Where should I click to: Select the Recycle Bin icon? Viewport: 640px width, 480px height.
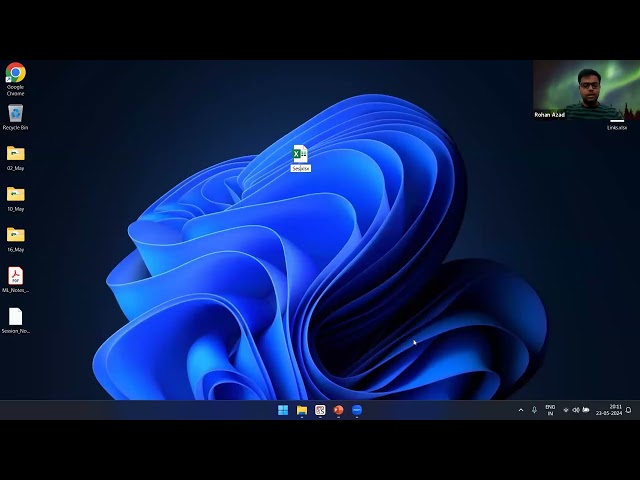click(15, 114)
